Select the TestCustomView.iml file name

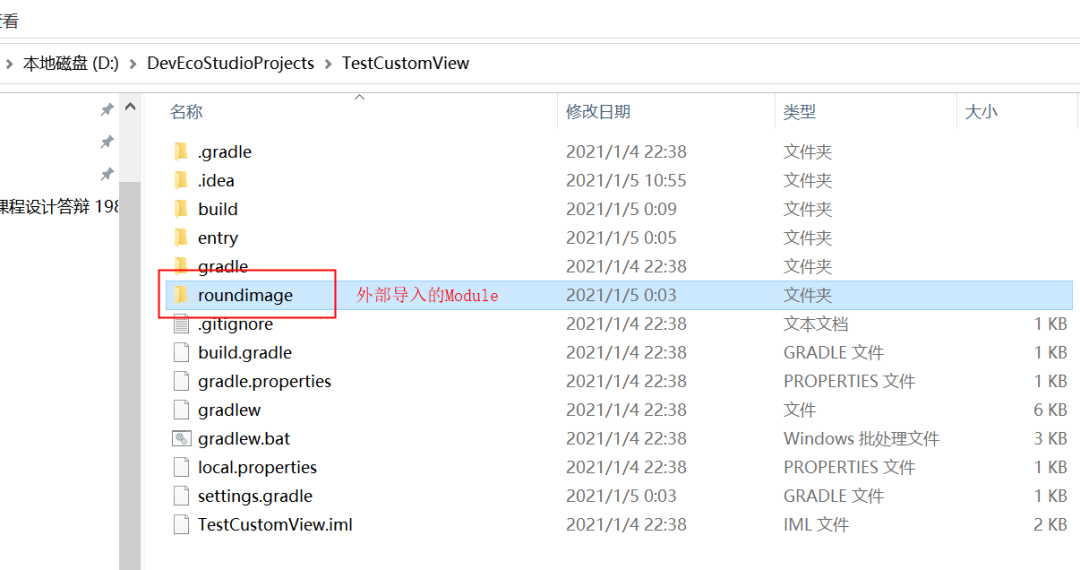pyautogui.click(x=275, y=525)
